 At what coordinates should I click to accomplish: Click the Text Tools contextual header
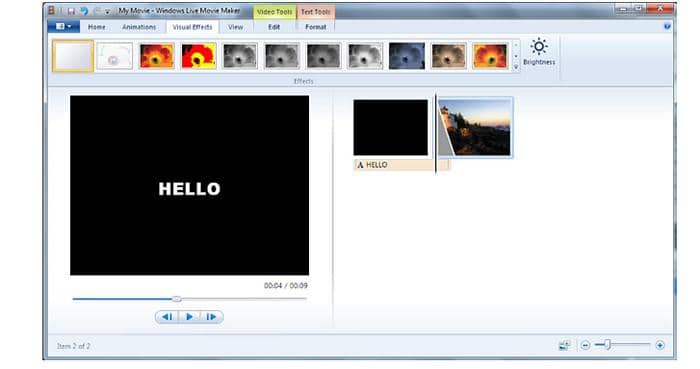coord(316,12)
